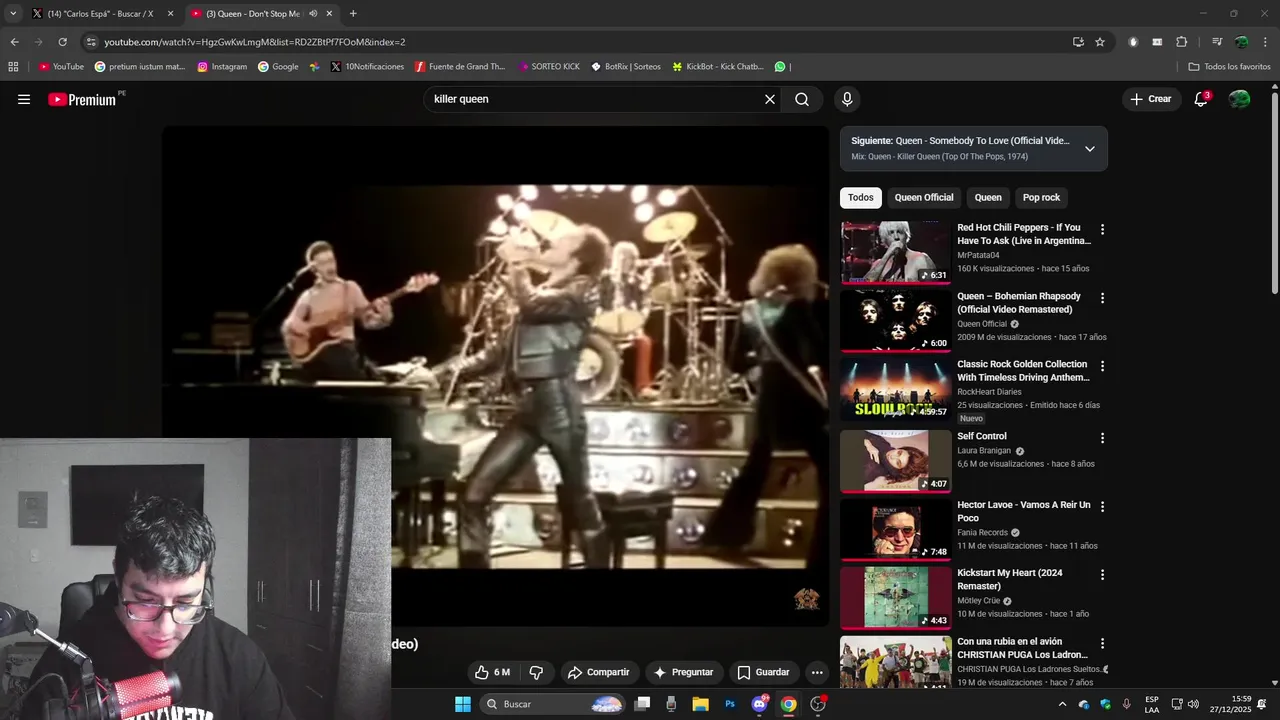
Task: Click the browser address bar URL
Action: 255,42
